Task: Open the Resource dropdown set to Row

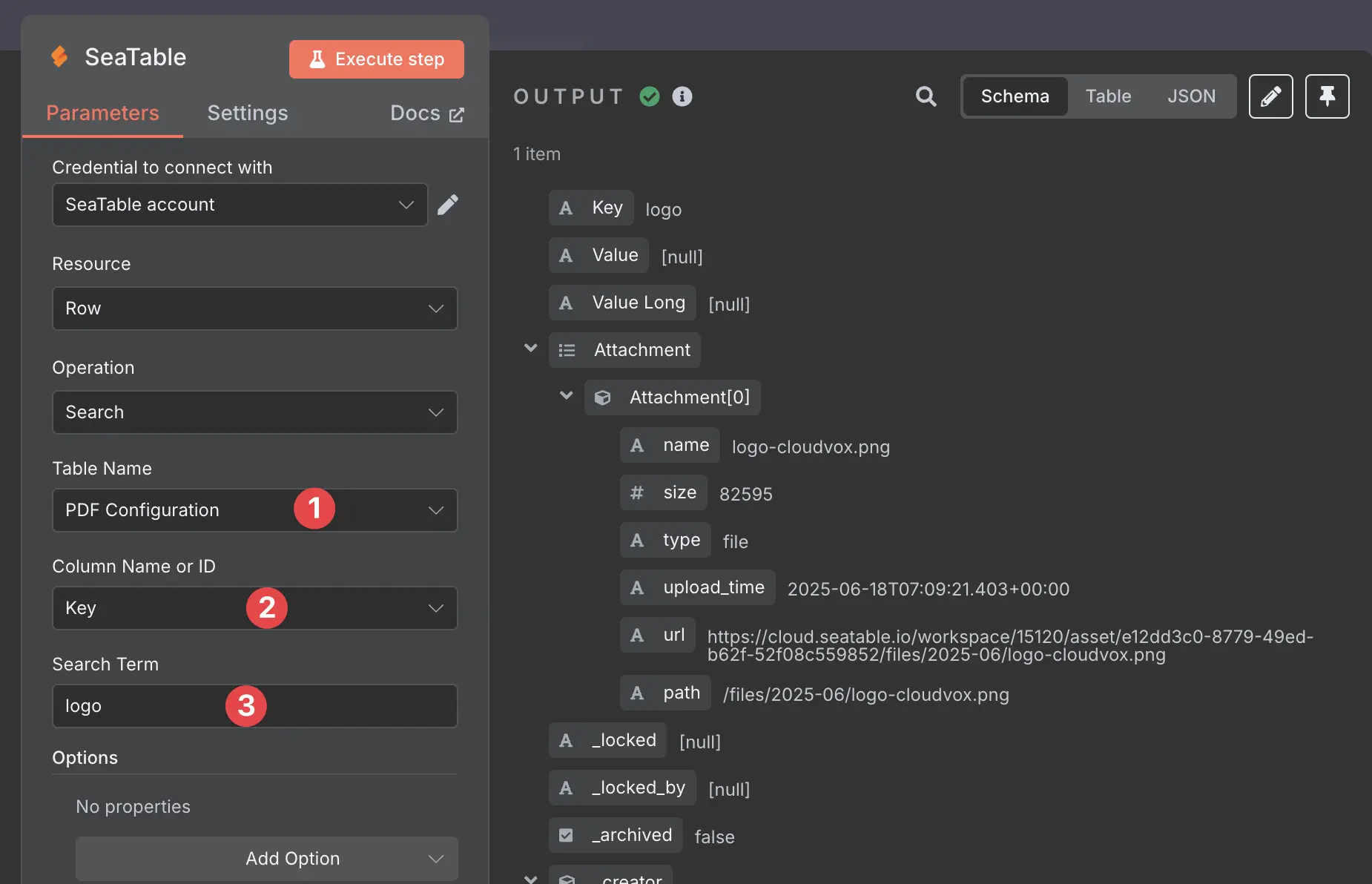Action: tap(255, 309)
